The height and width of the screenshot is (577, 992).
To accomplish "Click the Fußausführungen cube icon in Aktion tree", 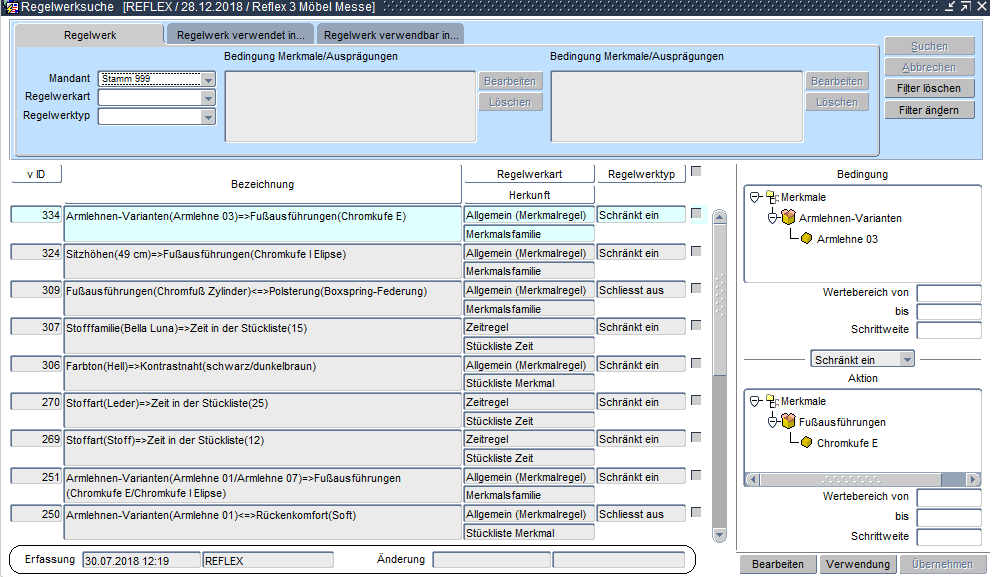I will pyautogui.click(x=788, y=422).
